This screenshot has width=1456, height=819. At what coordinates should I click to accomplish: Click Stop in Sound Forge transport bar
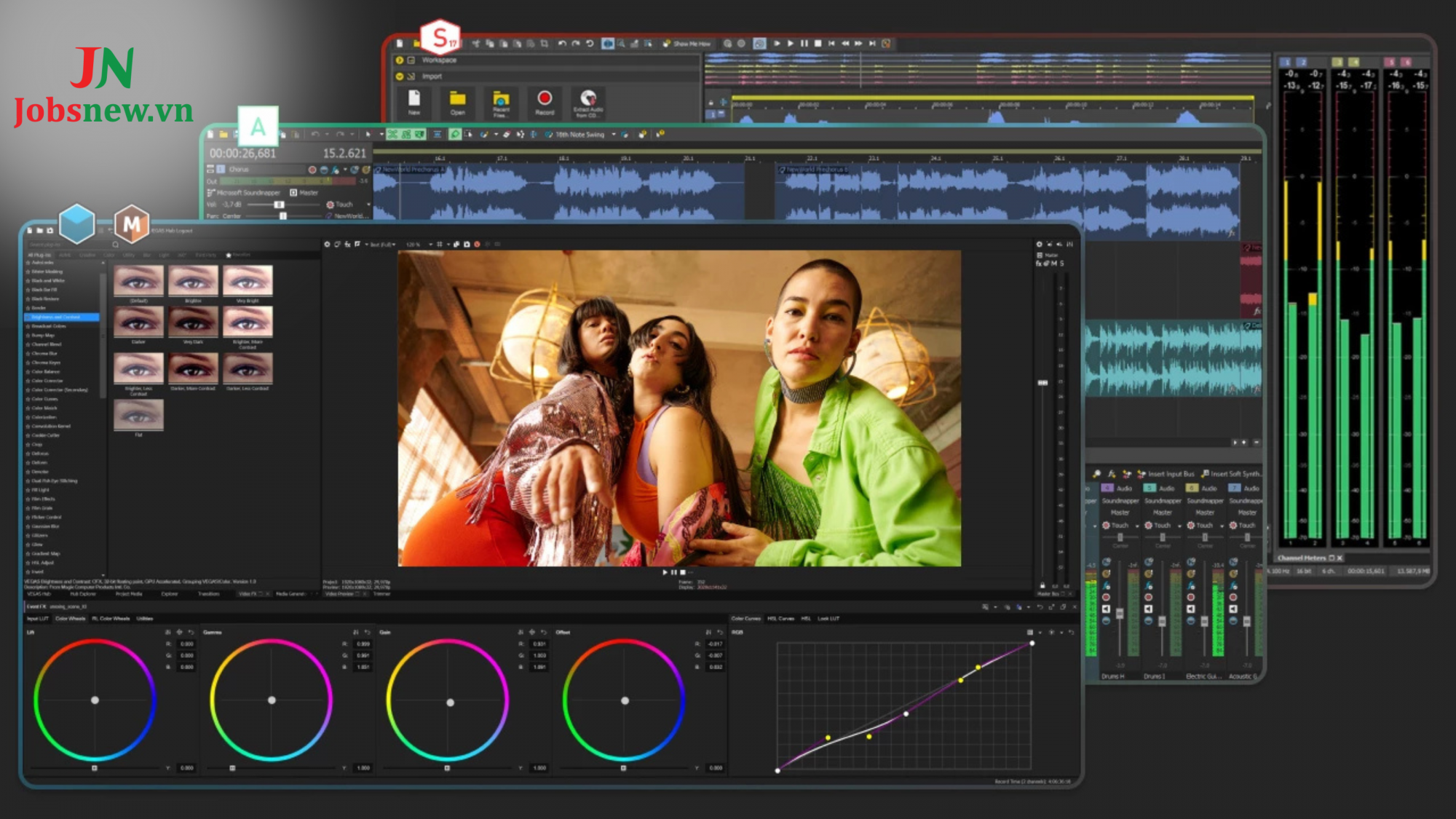(818, 44)
